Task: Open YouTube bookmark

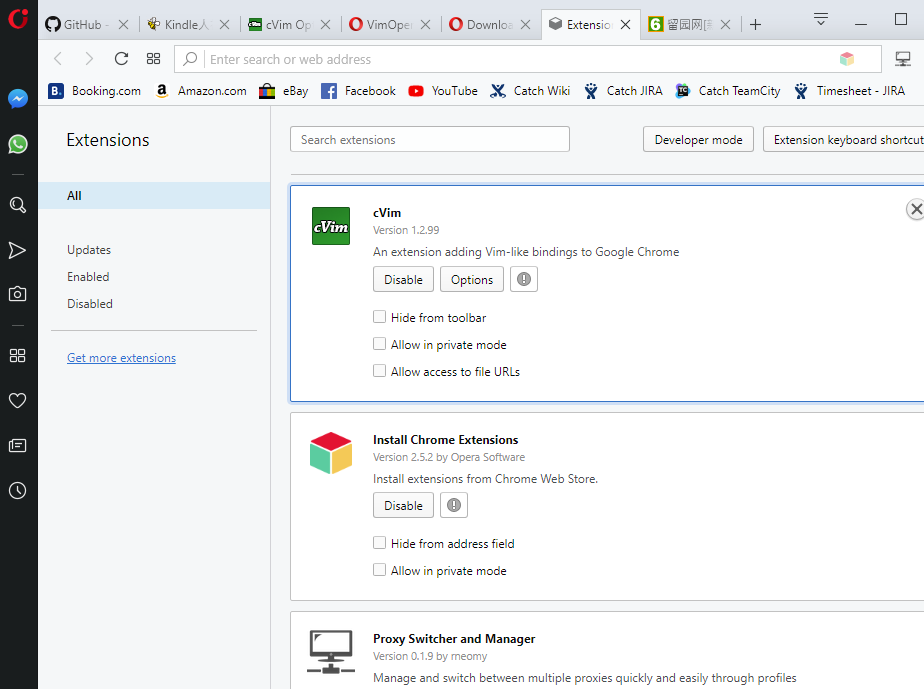Action: (443, 91)
